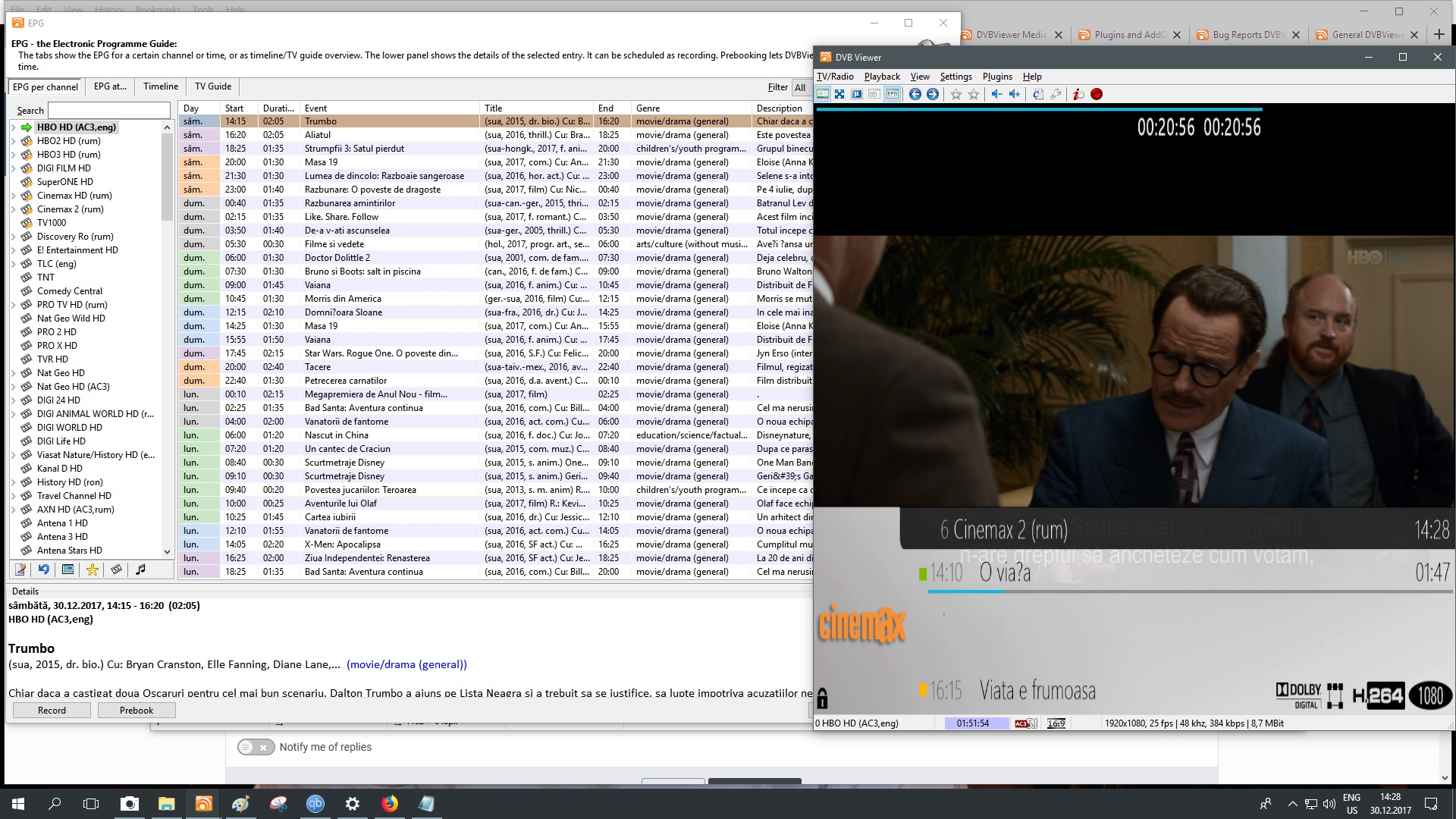Click the film strip TV channels icon
The height and width of the screenshot is (819, 1456).
(116, 570)
